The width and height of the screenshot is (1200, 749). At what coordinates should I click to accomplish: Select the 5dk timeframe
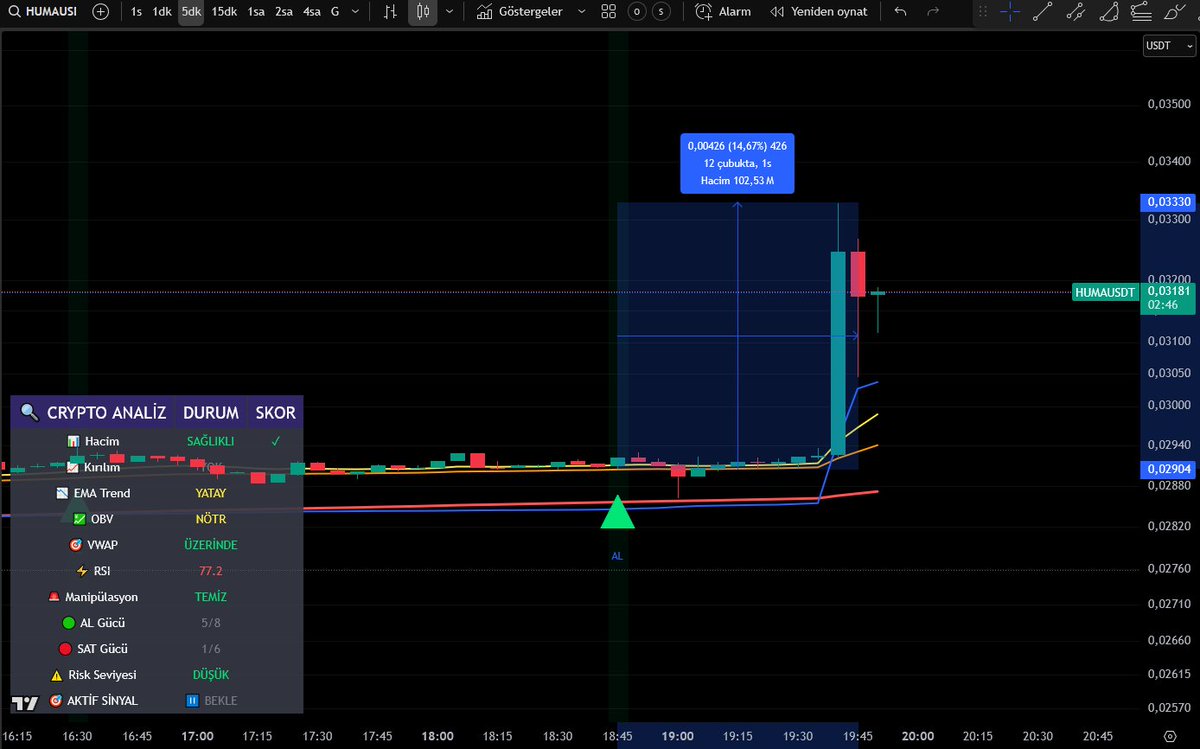[191, 12]
